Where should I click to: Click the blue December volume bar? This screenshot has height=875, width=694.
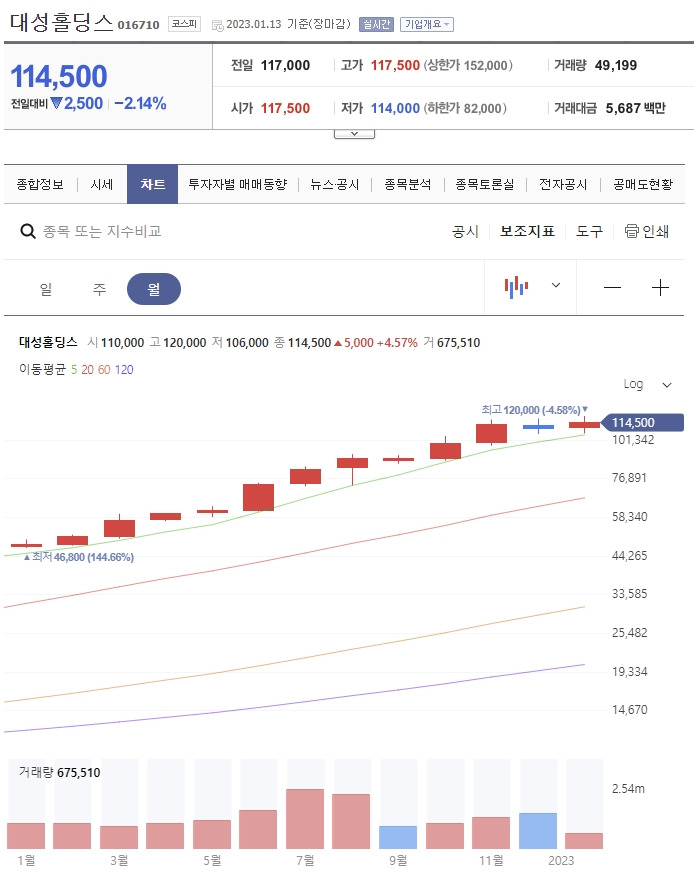click(x=538, y=831)
